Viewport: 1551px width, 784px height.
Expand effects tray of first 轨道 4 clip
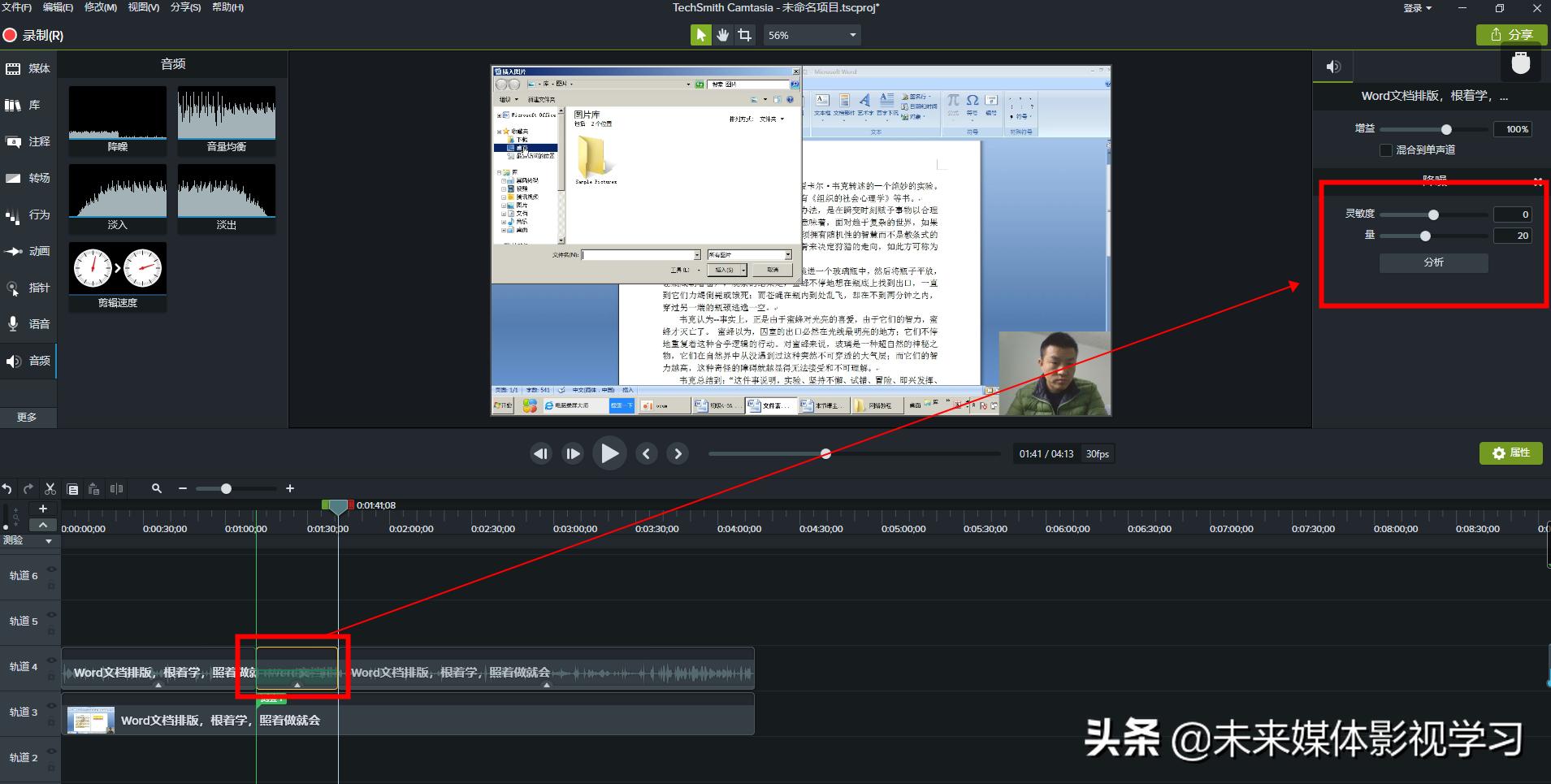point(158,685)
